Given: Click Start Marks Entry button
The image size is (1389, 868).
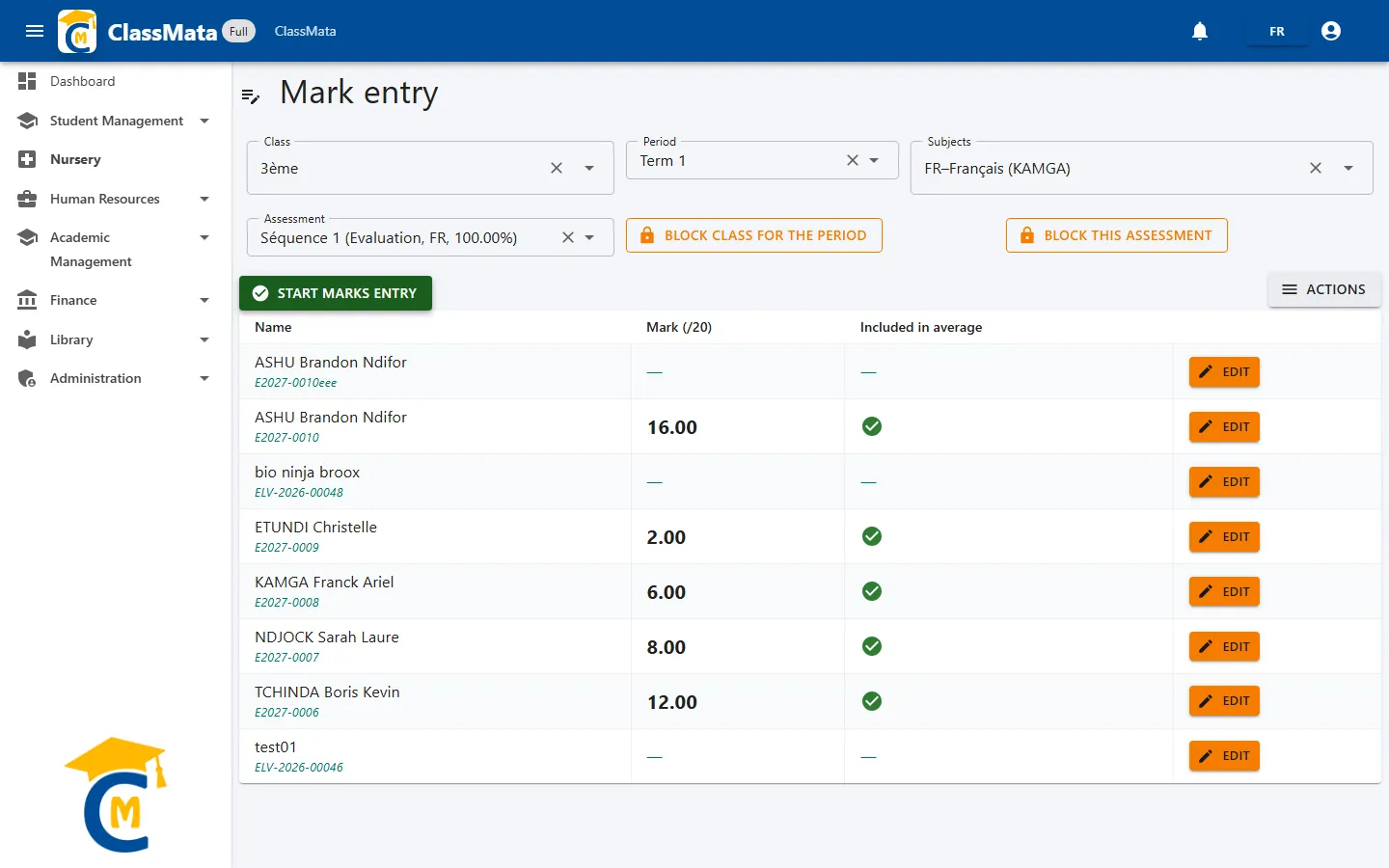Looking at the screenshot, I should click(x=336, y=293).
